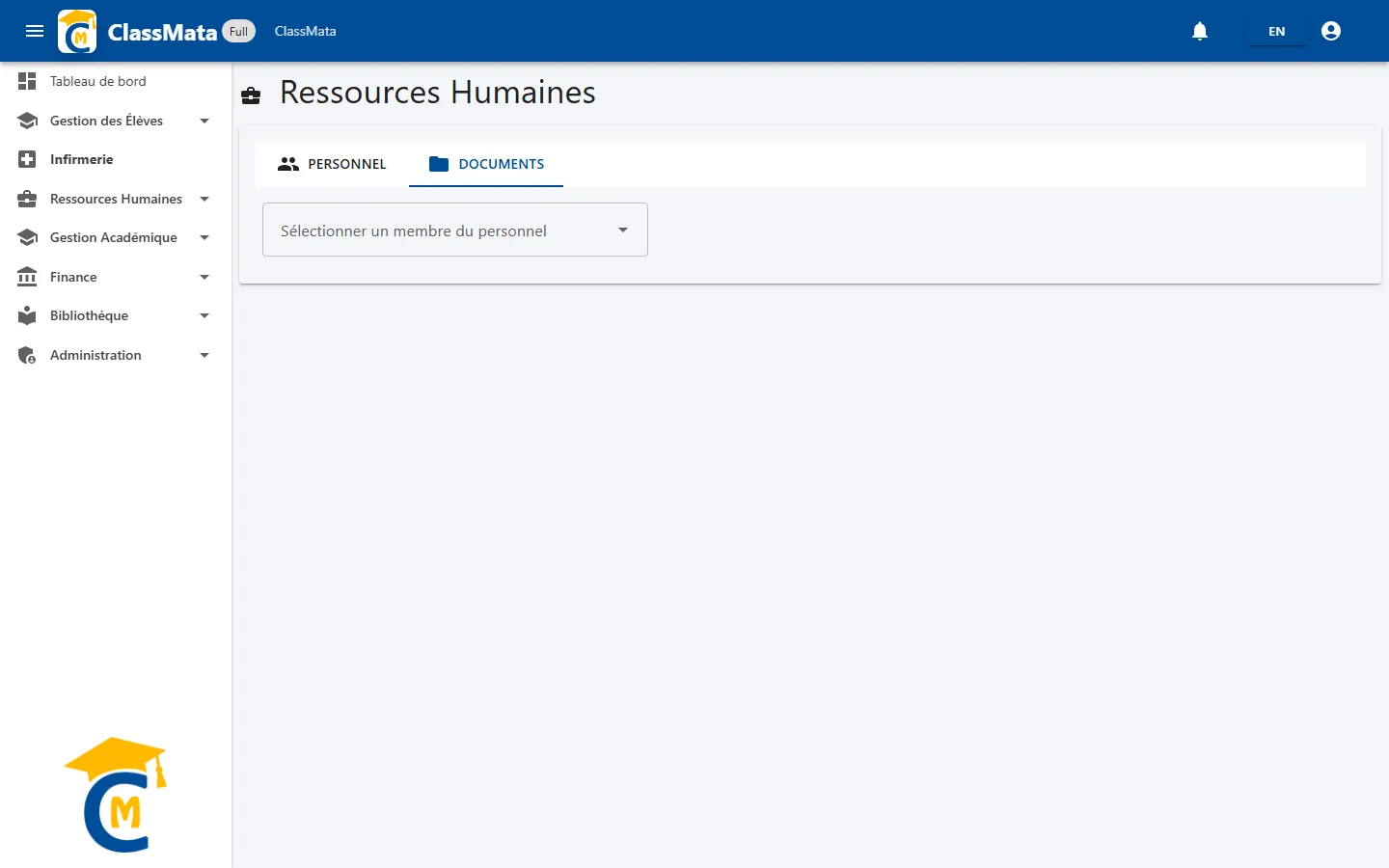Click the ClassMata logo in header
This screenshot has height=868, width=1389.
[77, 31]
